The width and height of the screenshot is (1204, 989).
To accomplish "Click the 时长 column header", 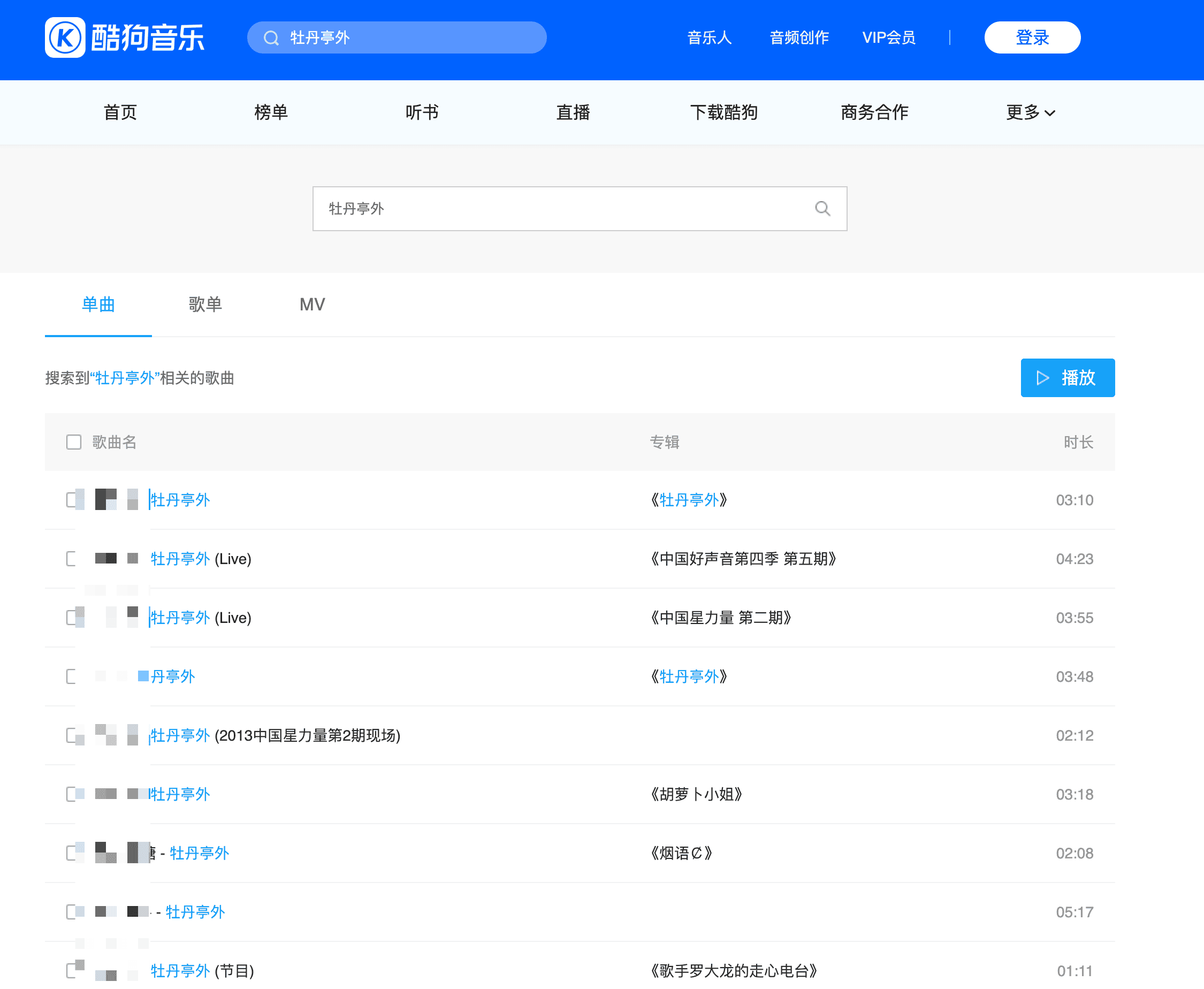I will pyautogui.click(x=1078, y=442).
